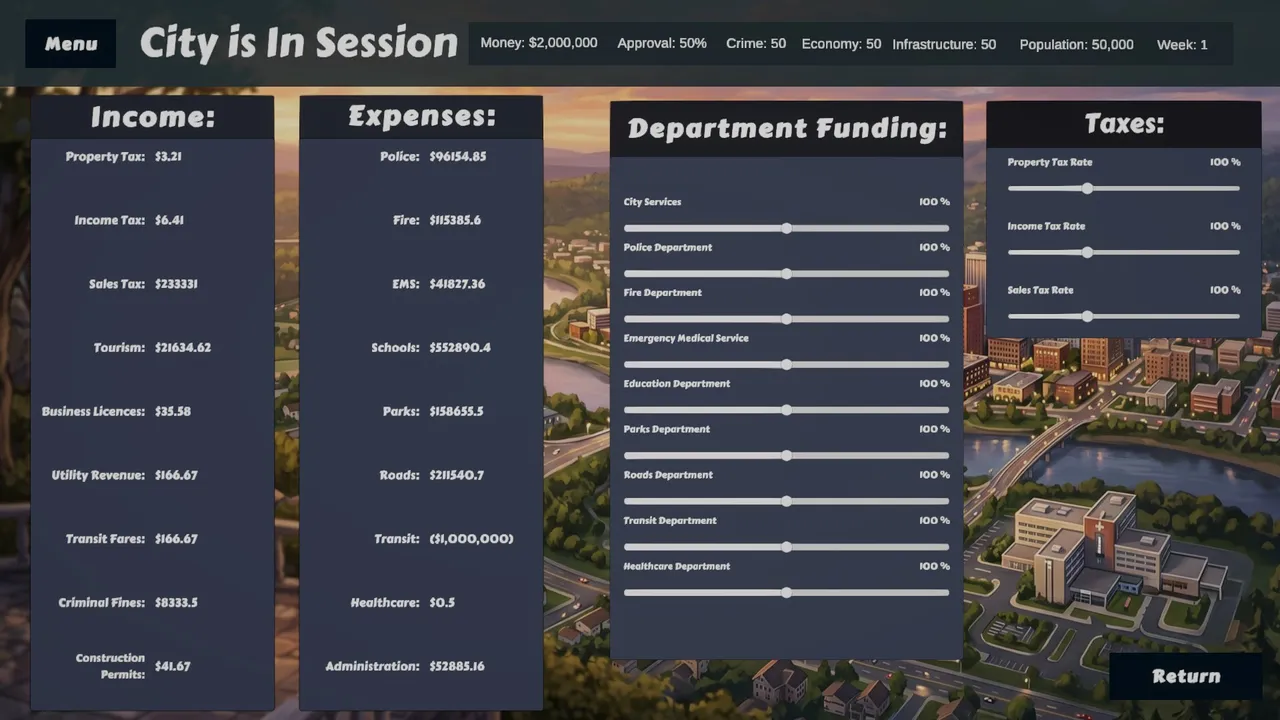
Task: Adjust the Education Department funding slider
Action: [x=786, y=410]
